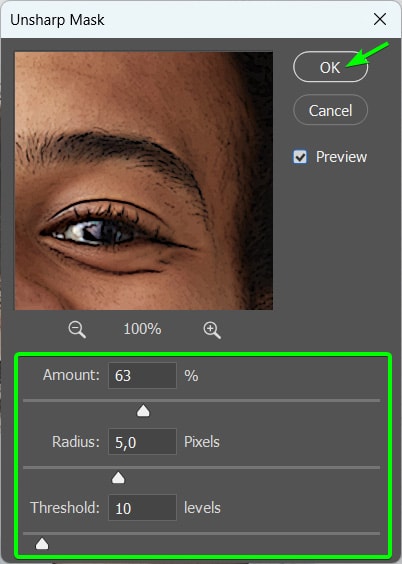The width and height of the screenshot is (402, 564).
Task: Click the Preview checkbox label text
Action: coord(341,157)
